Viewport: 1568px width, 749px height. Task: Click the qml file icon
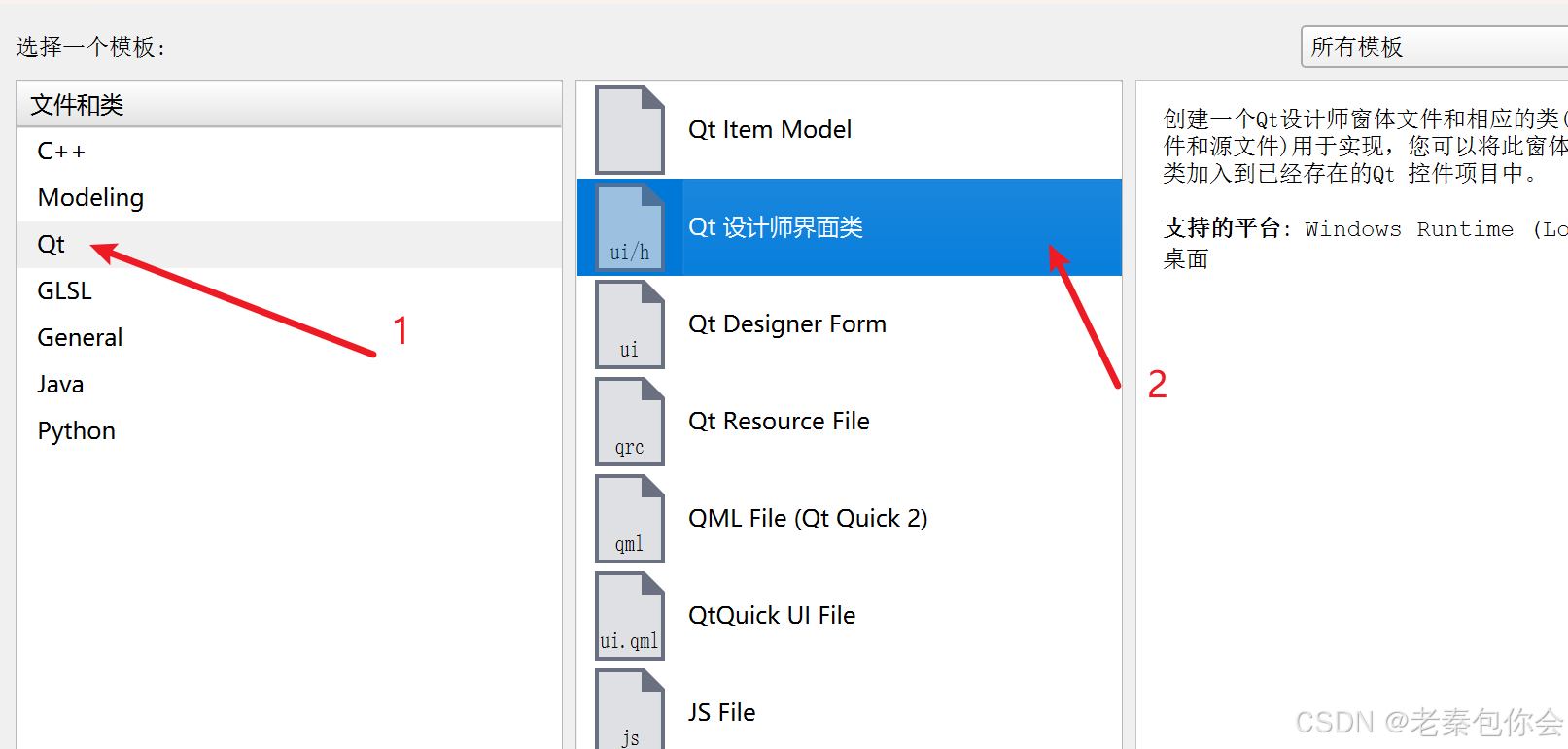point(630,519)
